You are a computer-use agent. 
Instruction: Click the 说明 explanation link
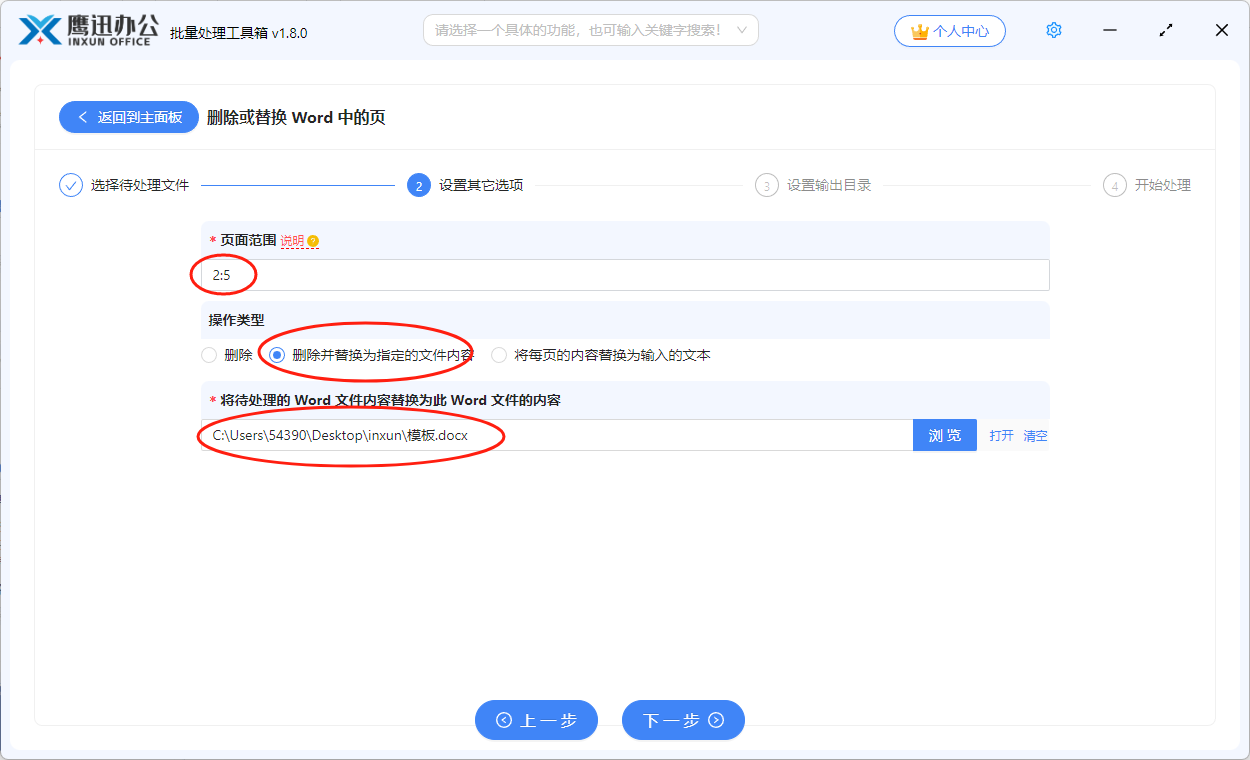tap(292, 241)
